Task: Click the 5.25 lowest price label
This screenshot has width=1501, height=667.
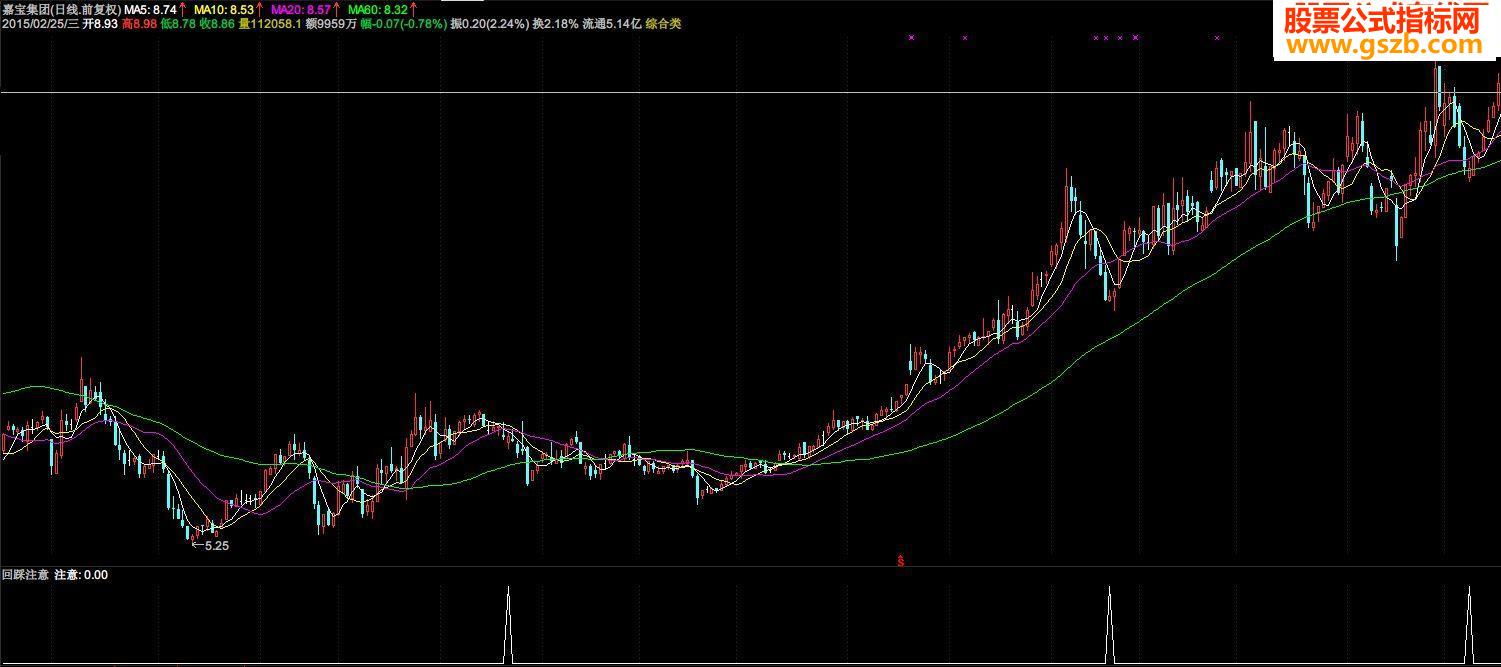Action: 217,546
